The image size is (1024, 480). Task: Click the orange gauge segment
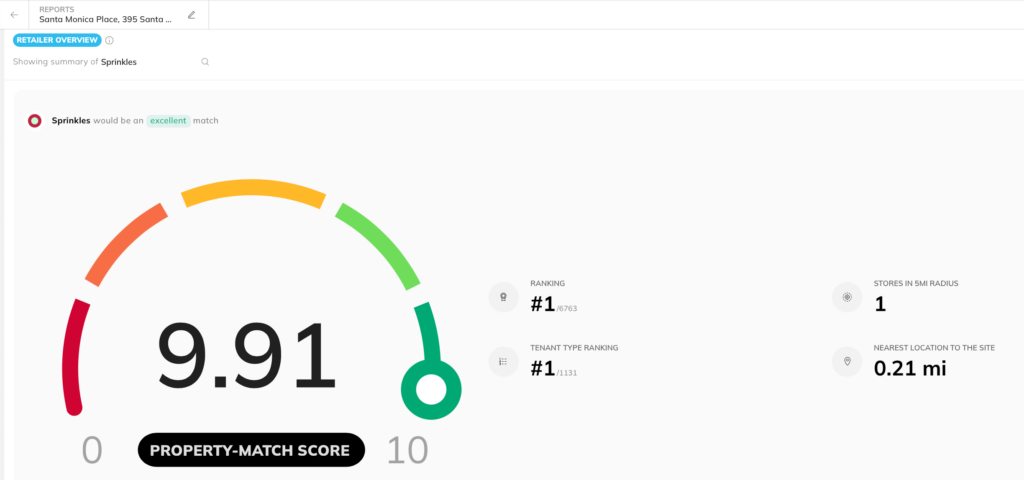124,244
